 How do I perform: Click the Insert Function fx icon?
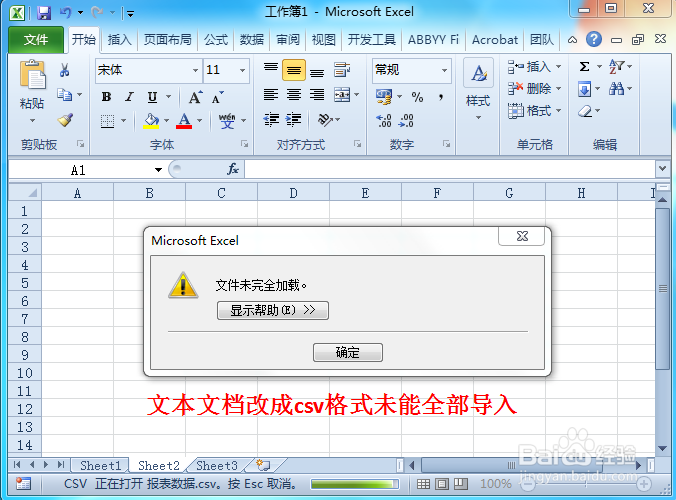point(233,169)
